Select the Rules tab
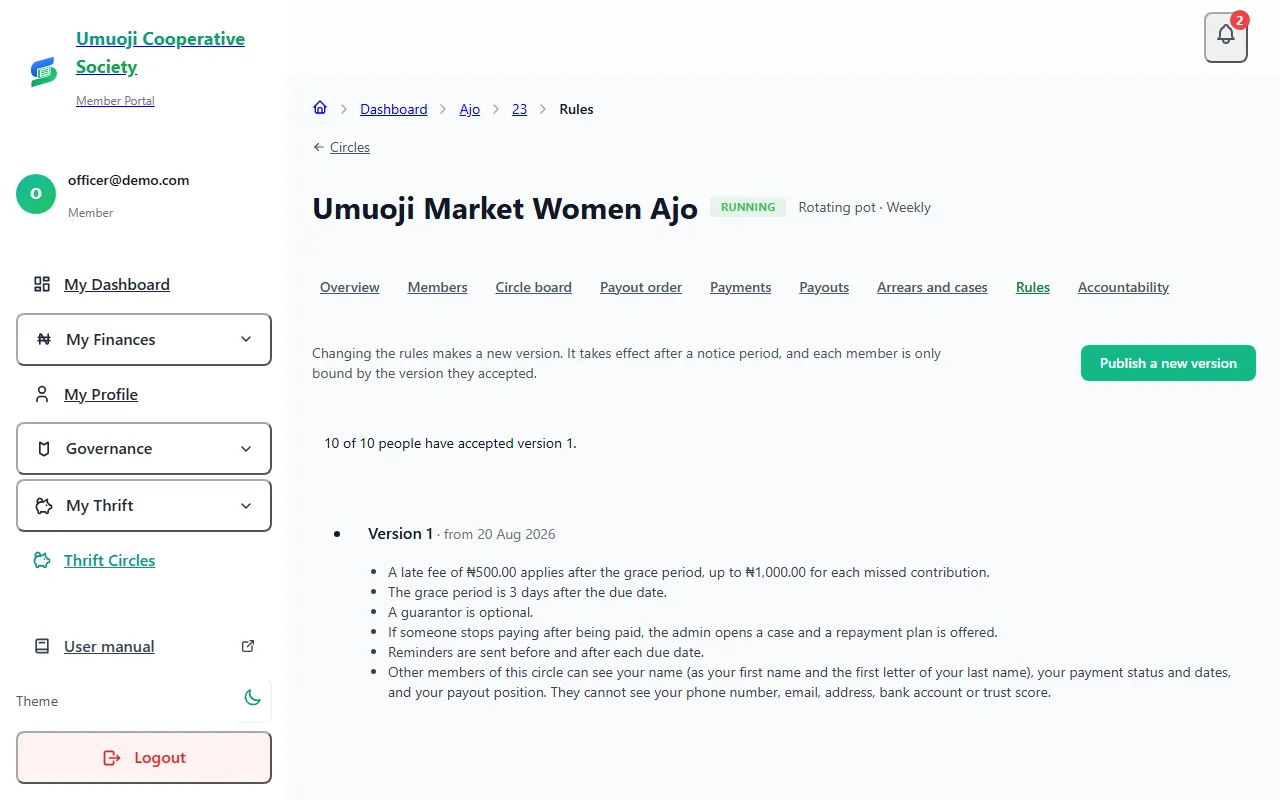1280x800 pixels. (1033, 287)
